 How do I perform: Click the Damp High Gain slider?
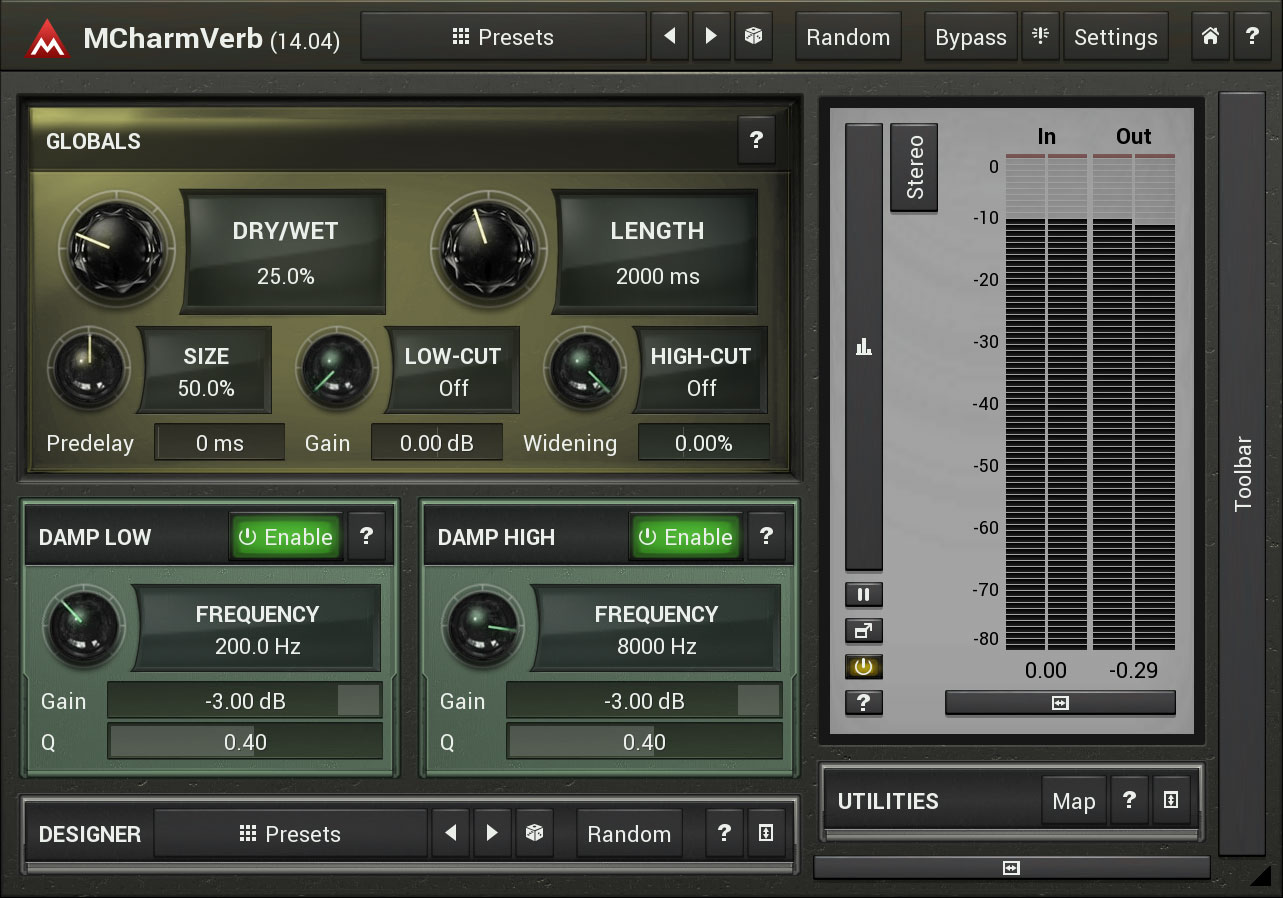point(644,700)
